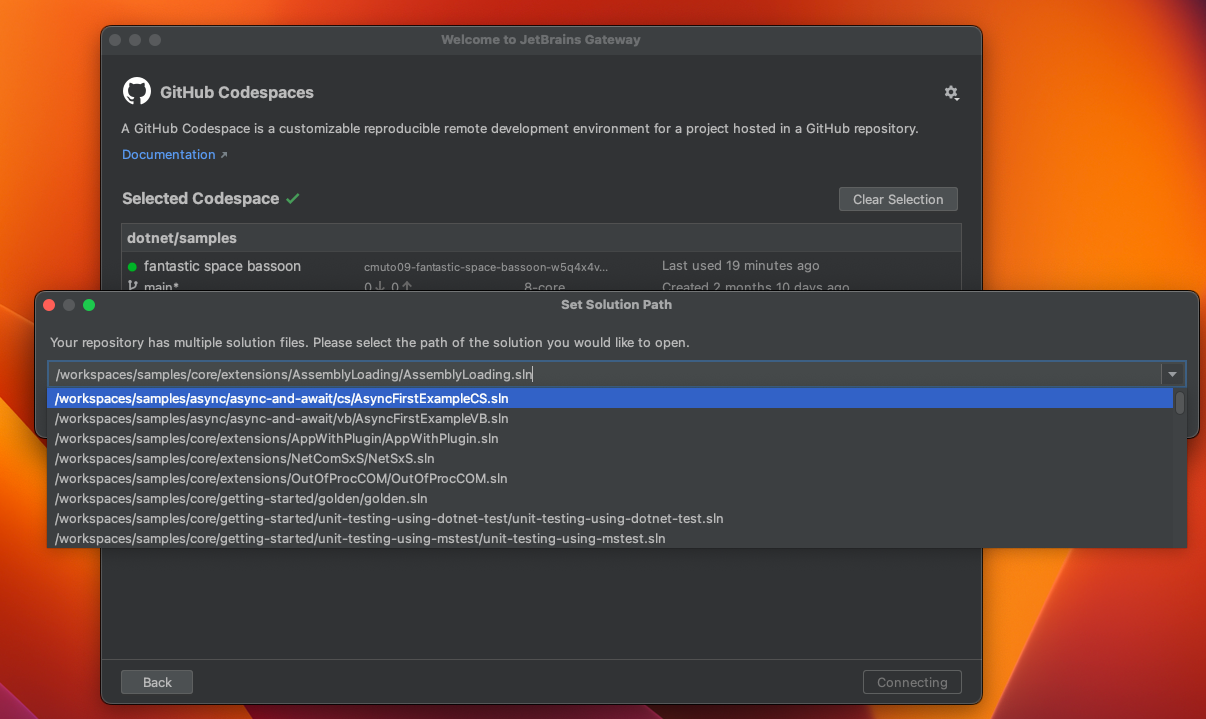Pick the golden.sln entry
Screen dimensions: 1206x719
(x=611, y=498)
